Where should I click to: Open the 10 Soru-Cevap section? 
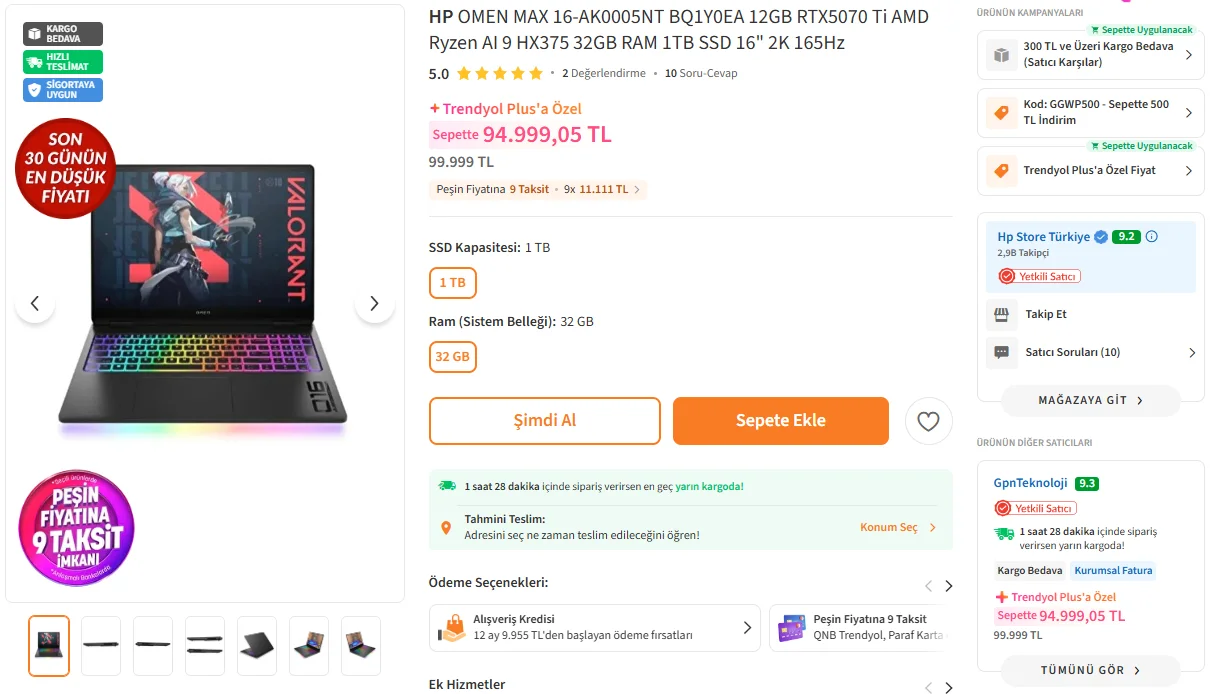pos(701,73)
